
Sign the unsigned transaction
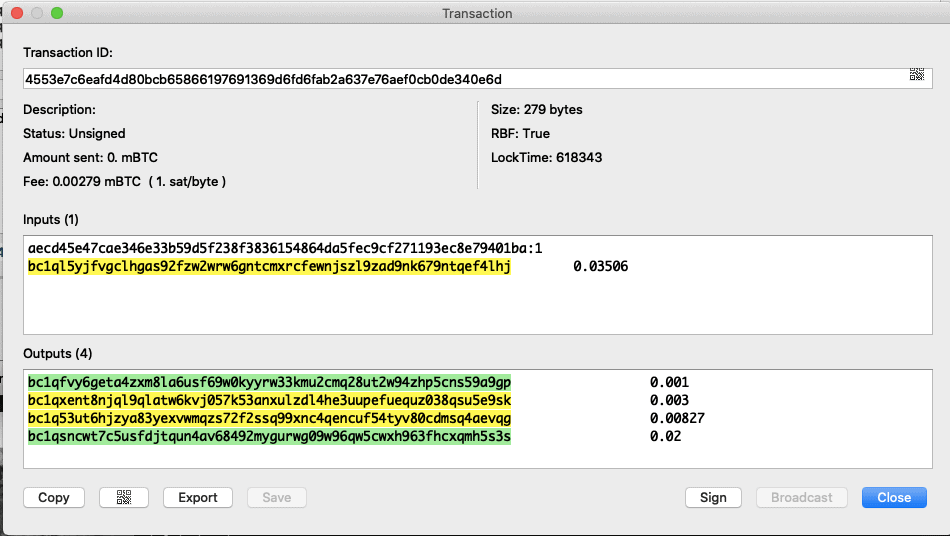tap(713, 497)
